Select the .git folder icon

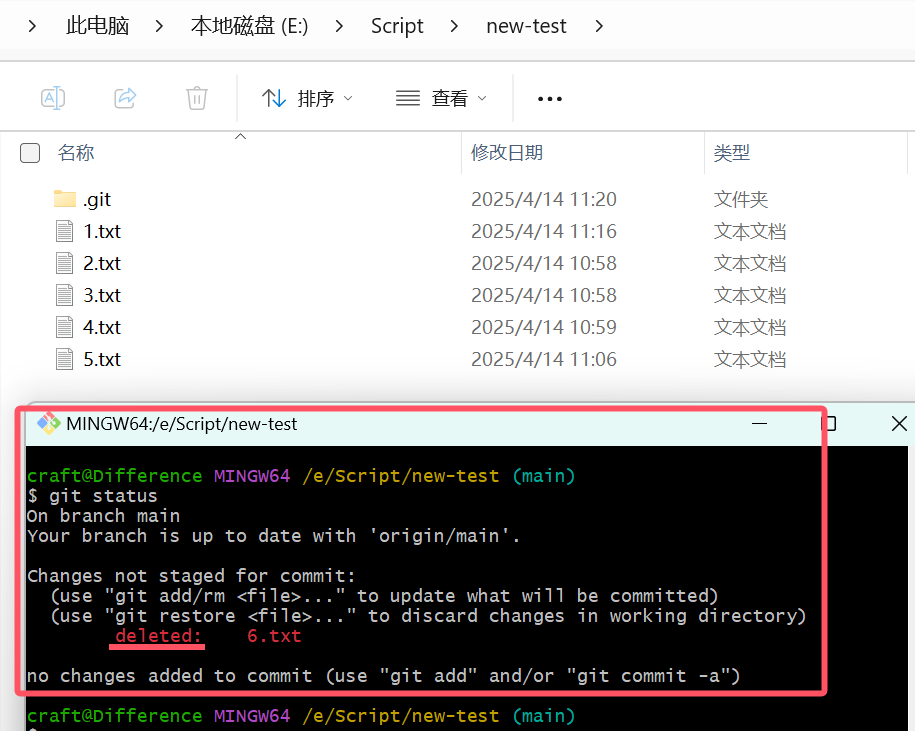click(x=65, y=199)
